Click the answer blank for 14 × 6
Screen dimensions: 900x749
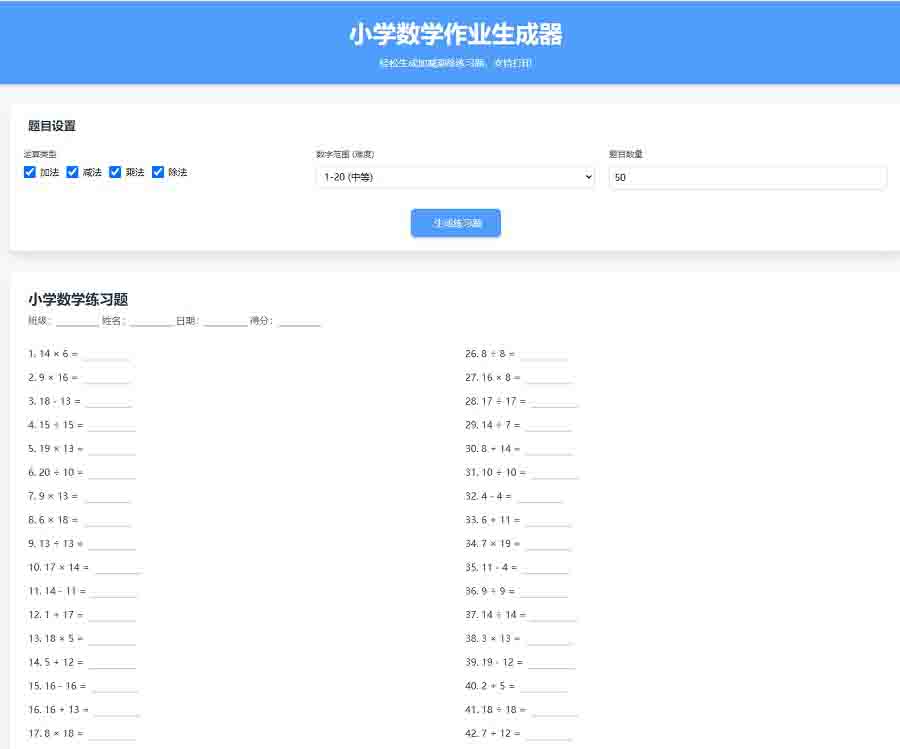click(x=107, y=355)
